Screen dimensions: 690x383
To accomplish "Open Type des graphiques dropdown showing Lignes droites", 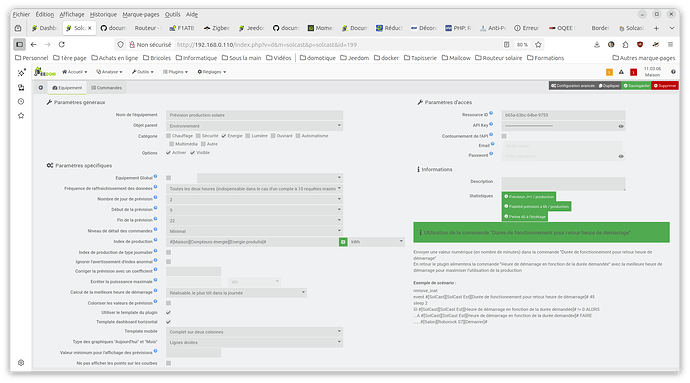I will click(x=254, y=342).
